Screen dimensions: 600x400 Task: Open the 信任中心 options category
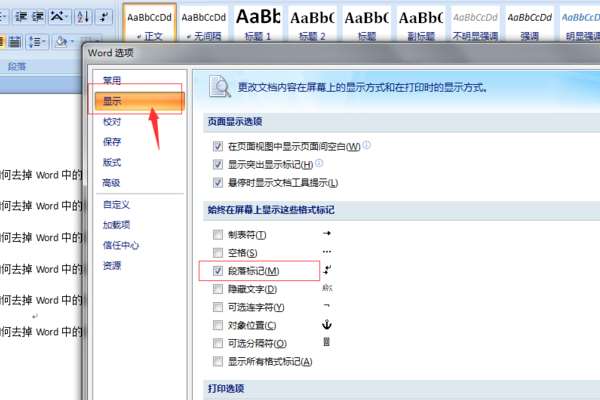click(x=121, y=245)
